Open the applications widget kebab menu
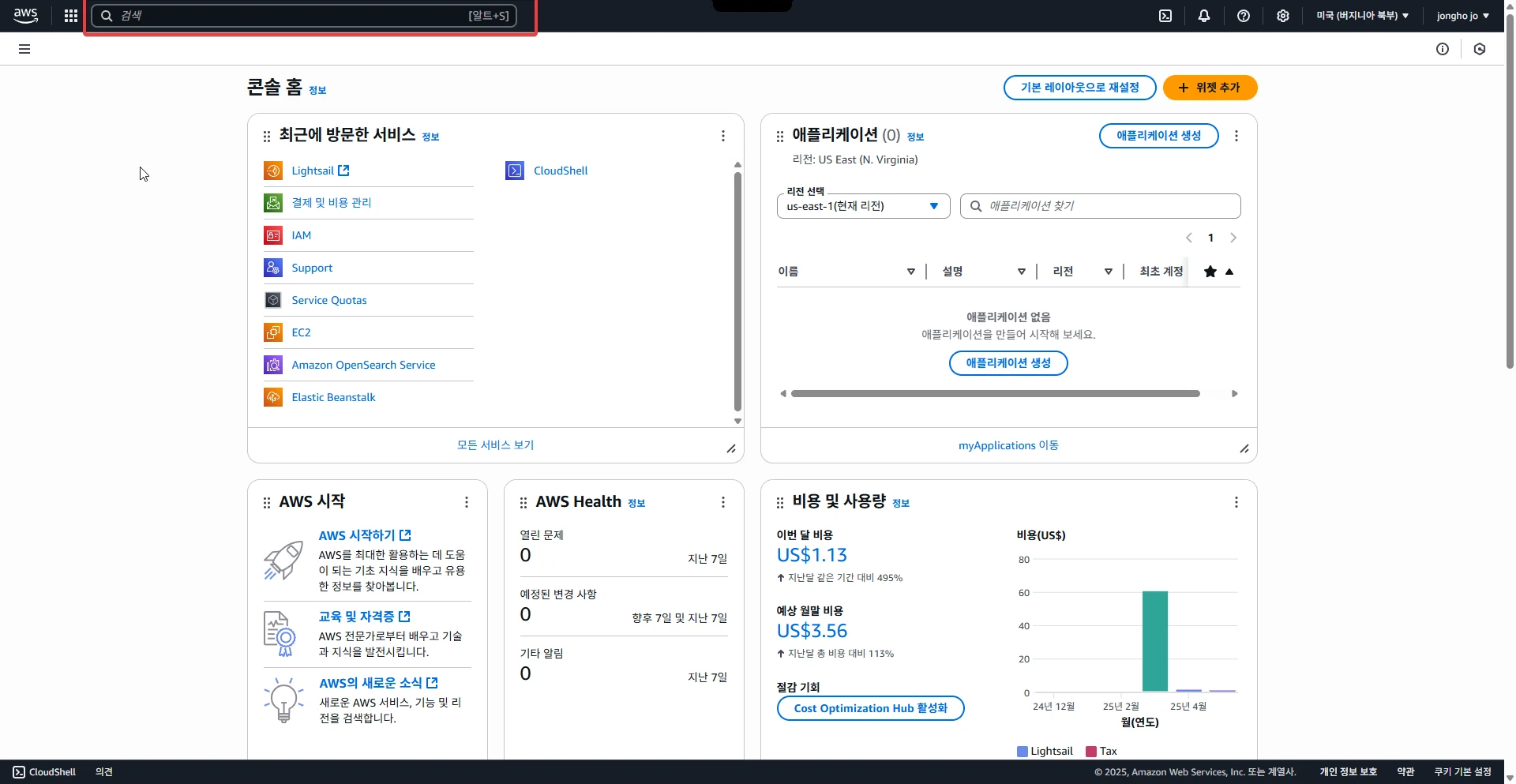The height and width of the screenshot is (784, 1516). tap(1236, 136)
